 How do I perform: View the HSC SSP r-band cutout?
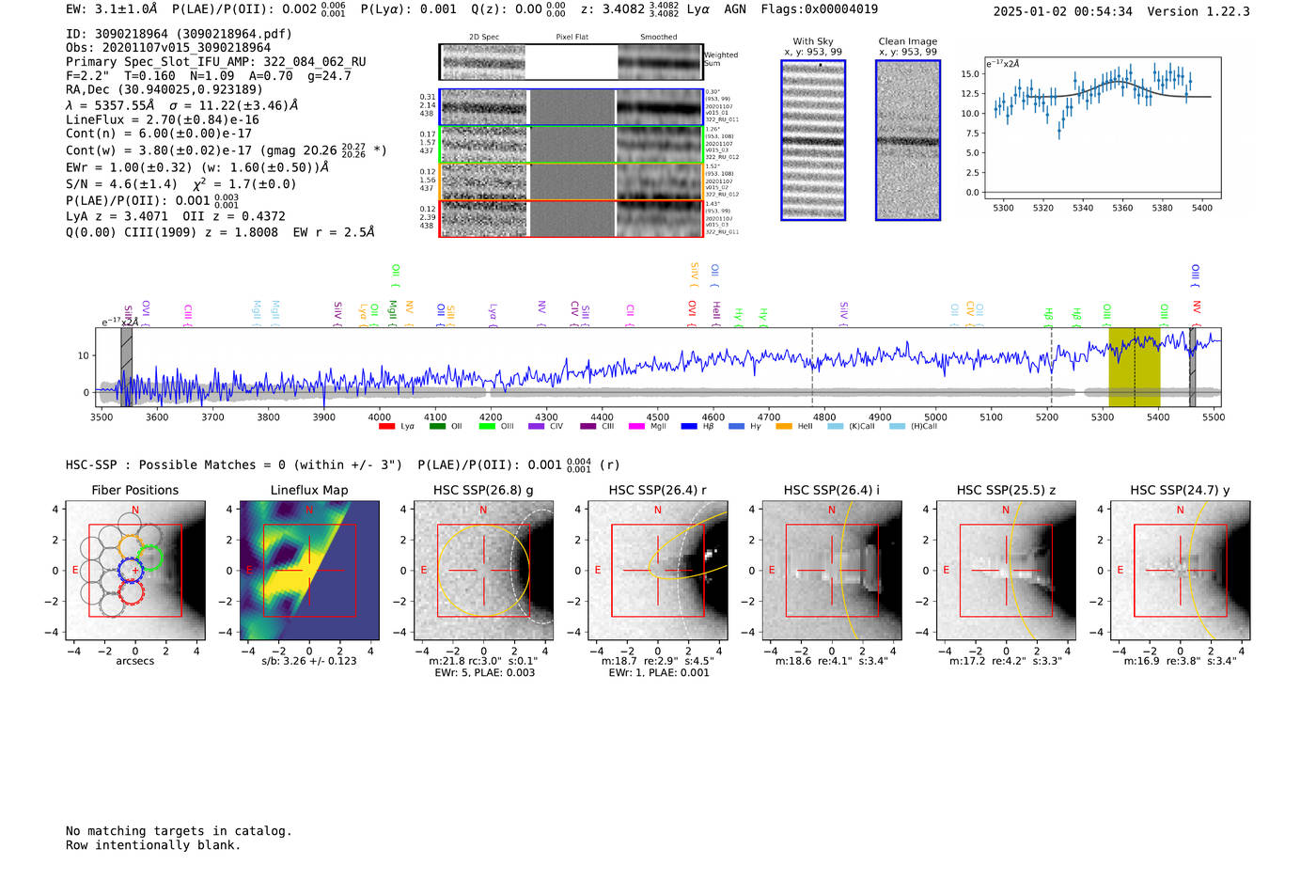tap(658, 571)
